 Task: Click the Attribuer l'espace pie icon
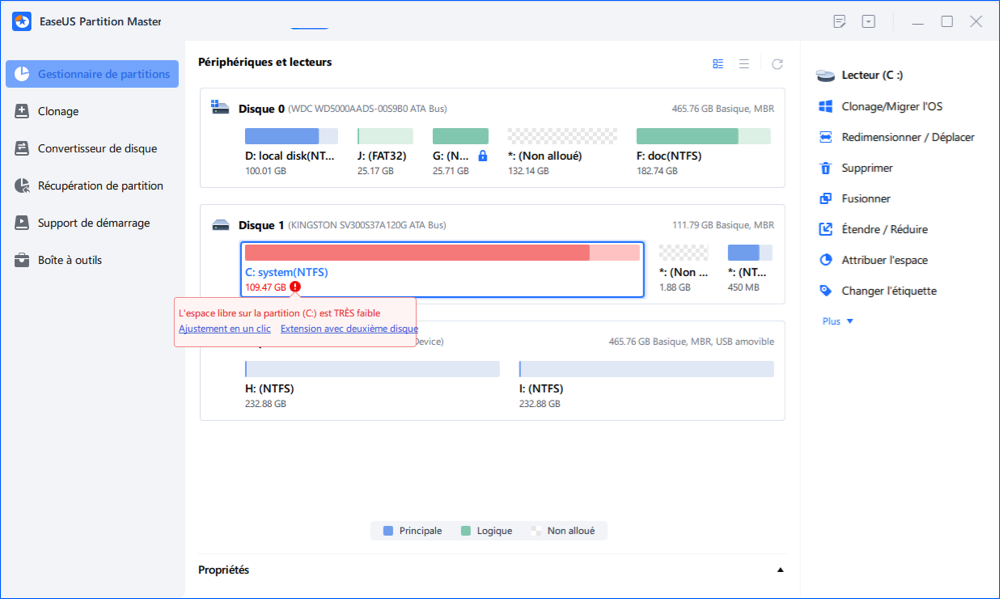pyautogui.click(x=825, y=260)
